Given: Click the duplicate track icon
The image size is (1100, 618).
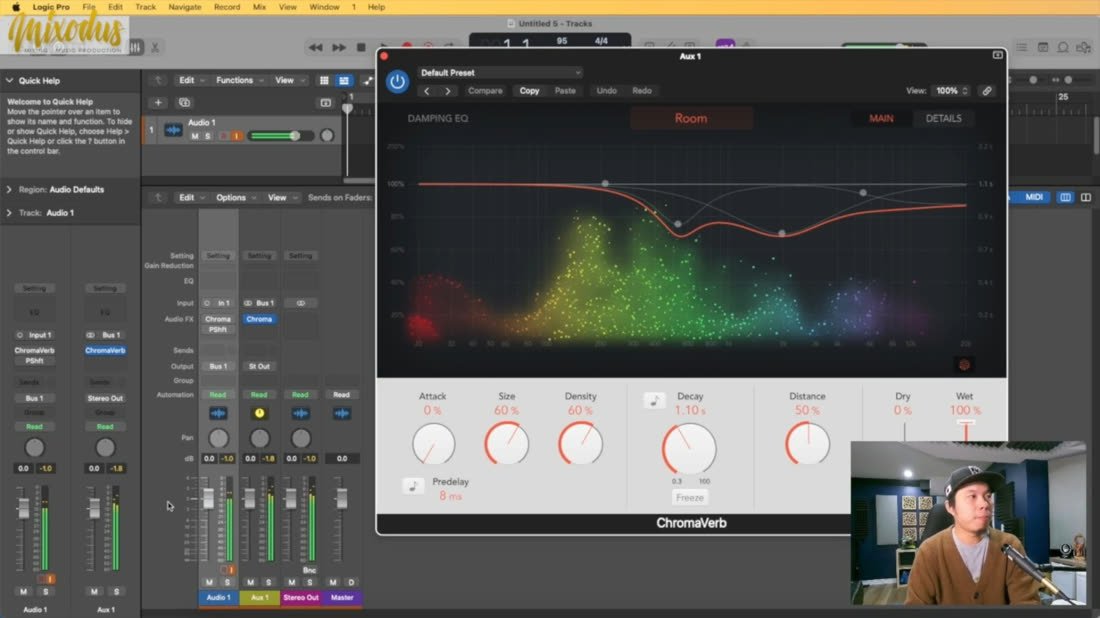Looking at the screenshot, I should coord(185,102).
